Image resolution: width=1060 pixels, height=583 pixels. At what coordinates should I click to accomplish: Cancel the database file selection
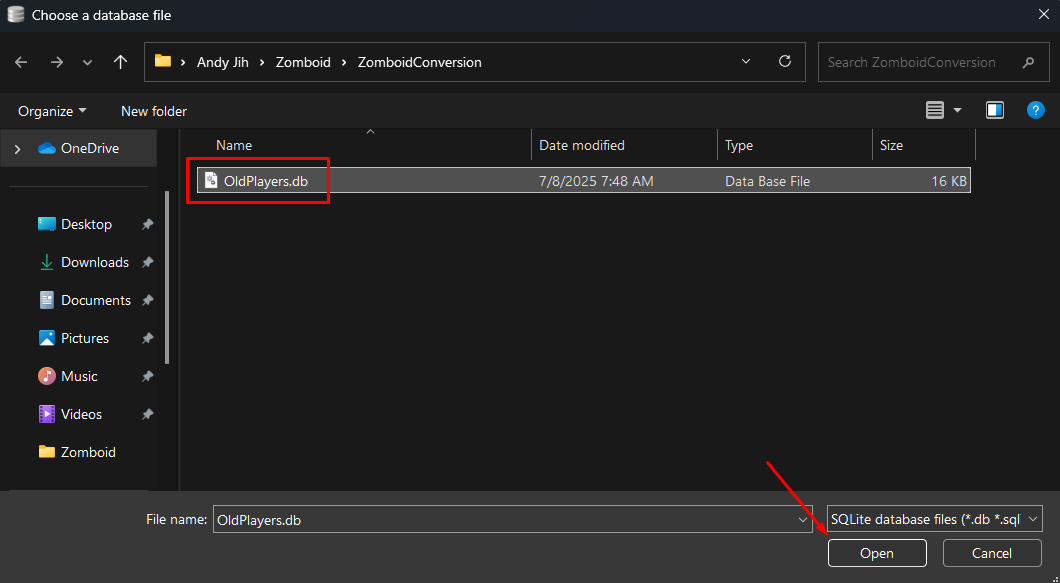(x=991, y=552)
